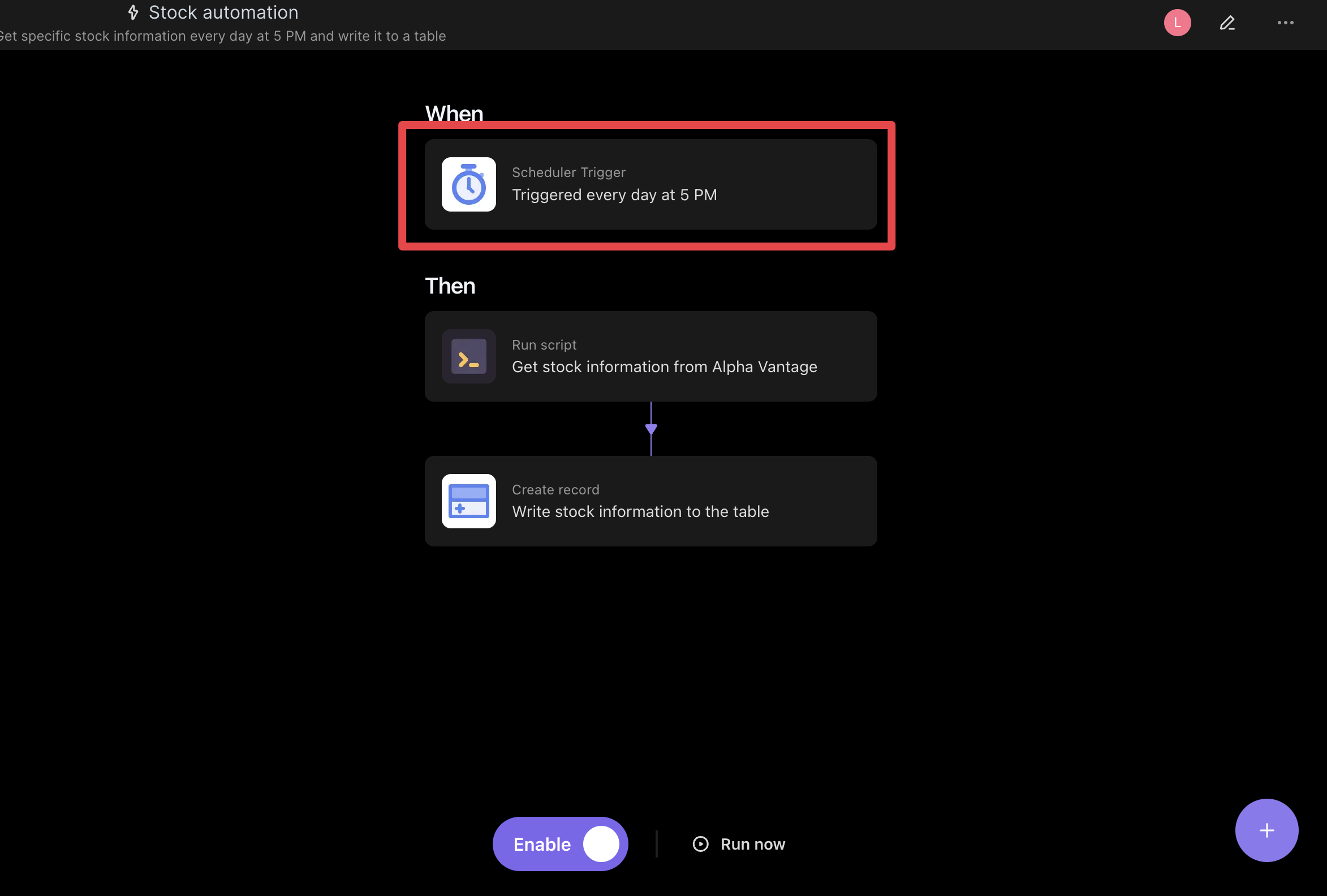Click the Scheduler Trigger timer icon
This screenshot has width=1327, height=896.
[468, 184]
